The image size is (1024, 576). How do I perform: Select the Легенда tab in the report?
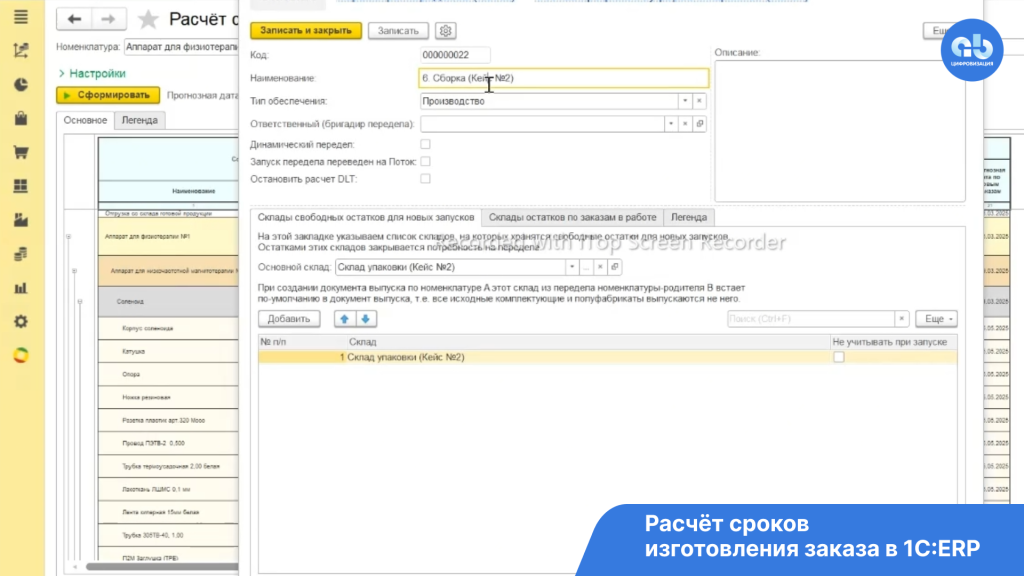[x=140, y=120]
